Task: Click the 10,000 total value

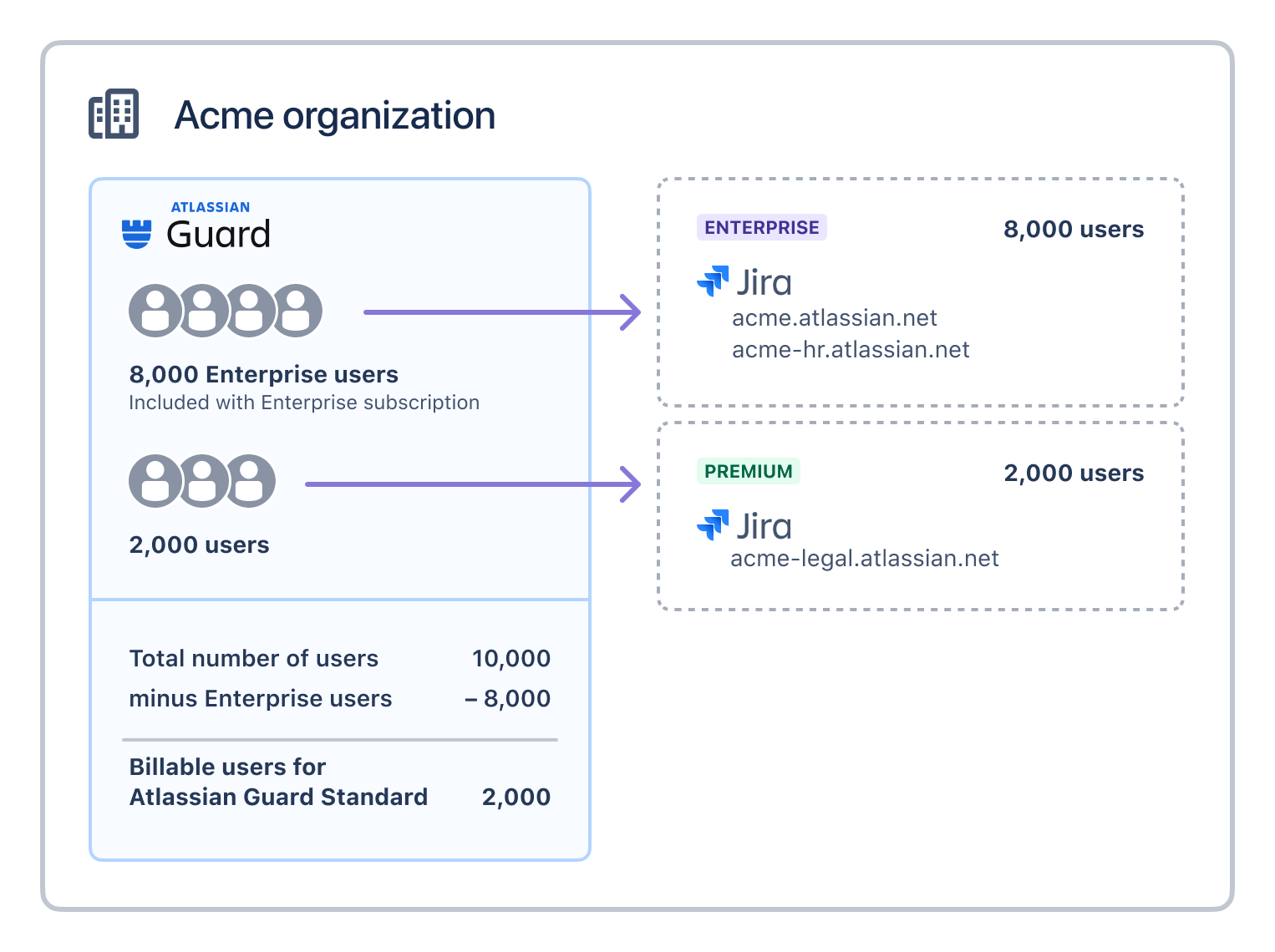Action: (511, 659)
